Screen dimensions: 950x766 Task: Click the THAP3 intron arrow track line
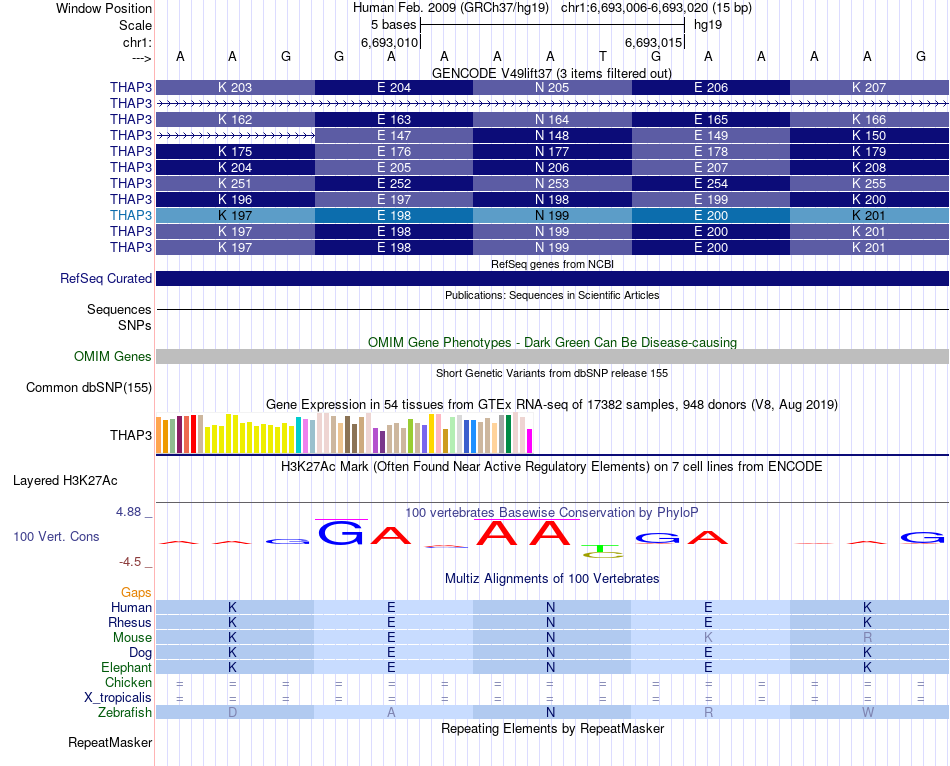[552, 104]
